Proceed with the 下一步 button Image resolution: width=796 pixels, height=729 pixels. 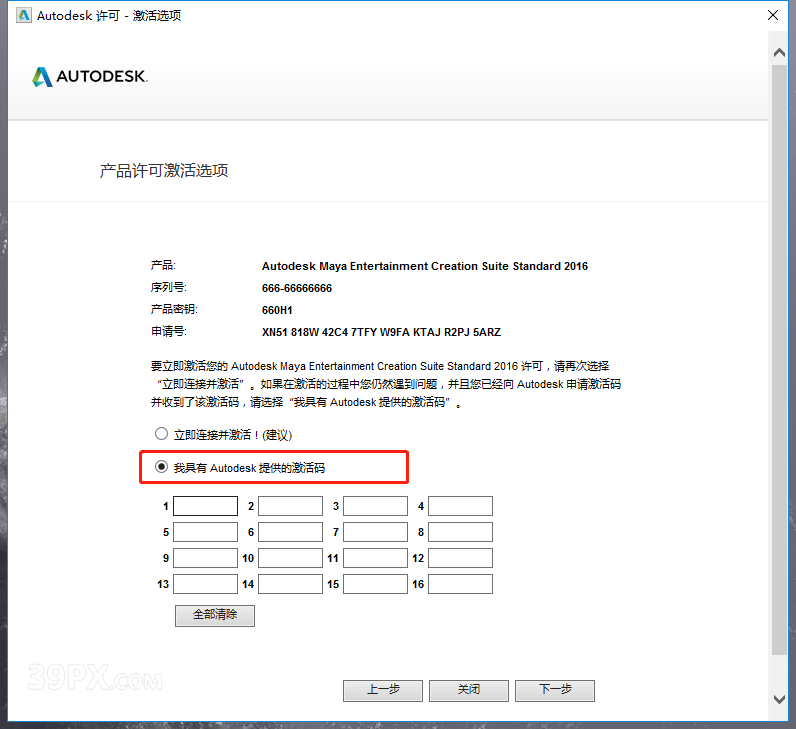coord(555,690)
